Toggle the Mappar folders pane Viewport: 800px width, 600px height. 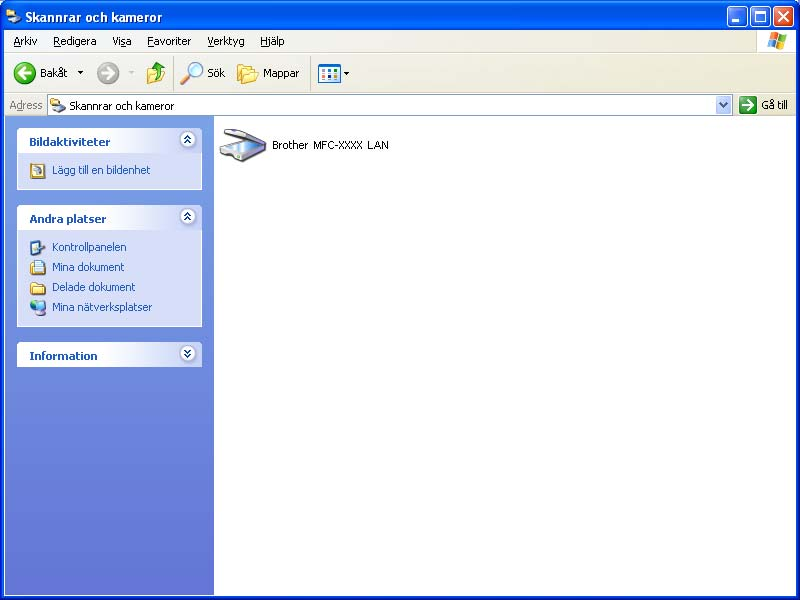[x=247, y=73]
